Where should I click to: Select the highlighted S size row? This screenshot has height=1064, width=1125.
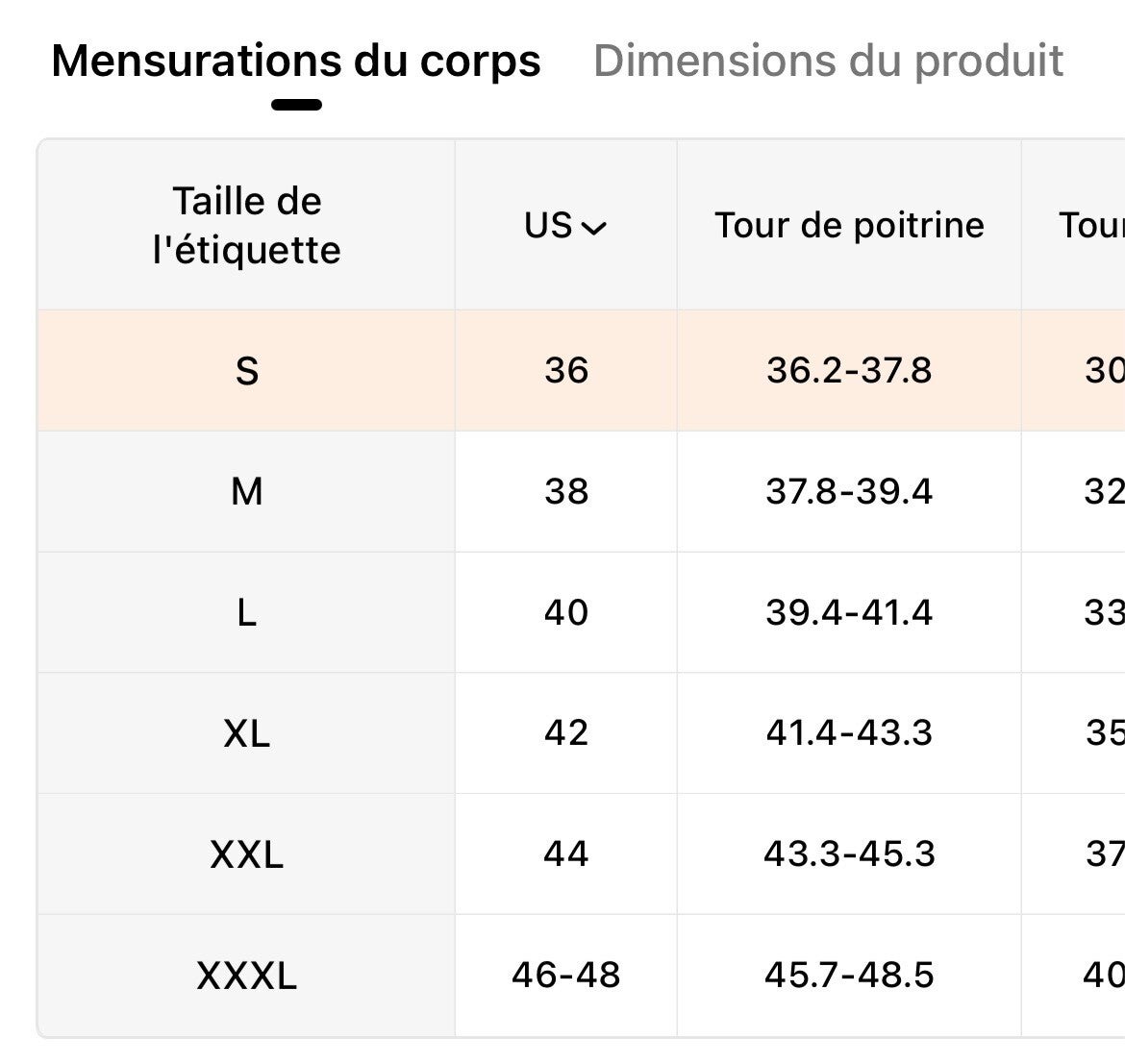click(246, 371)
